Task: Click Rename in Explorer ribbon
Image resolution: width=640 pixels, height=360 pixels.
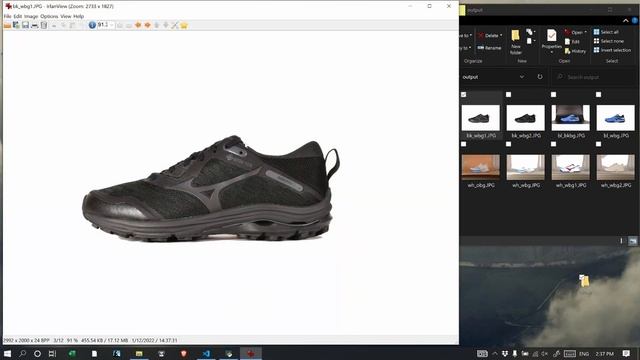Action: tap(489, 48)
